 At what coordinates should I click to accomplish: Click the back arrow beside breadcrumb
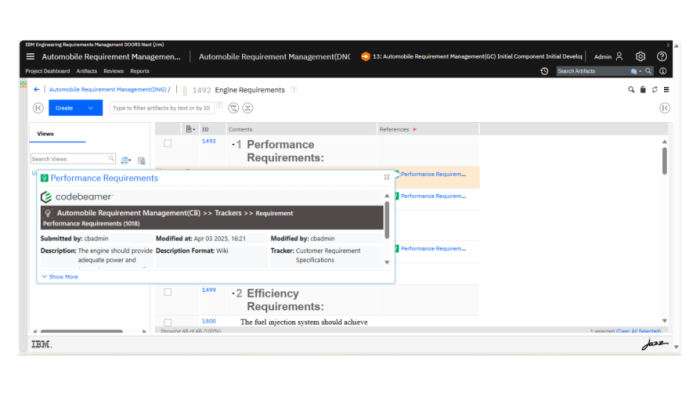37,90
